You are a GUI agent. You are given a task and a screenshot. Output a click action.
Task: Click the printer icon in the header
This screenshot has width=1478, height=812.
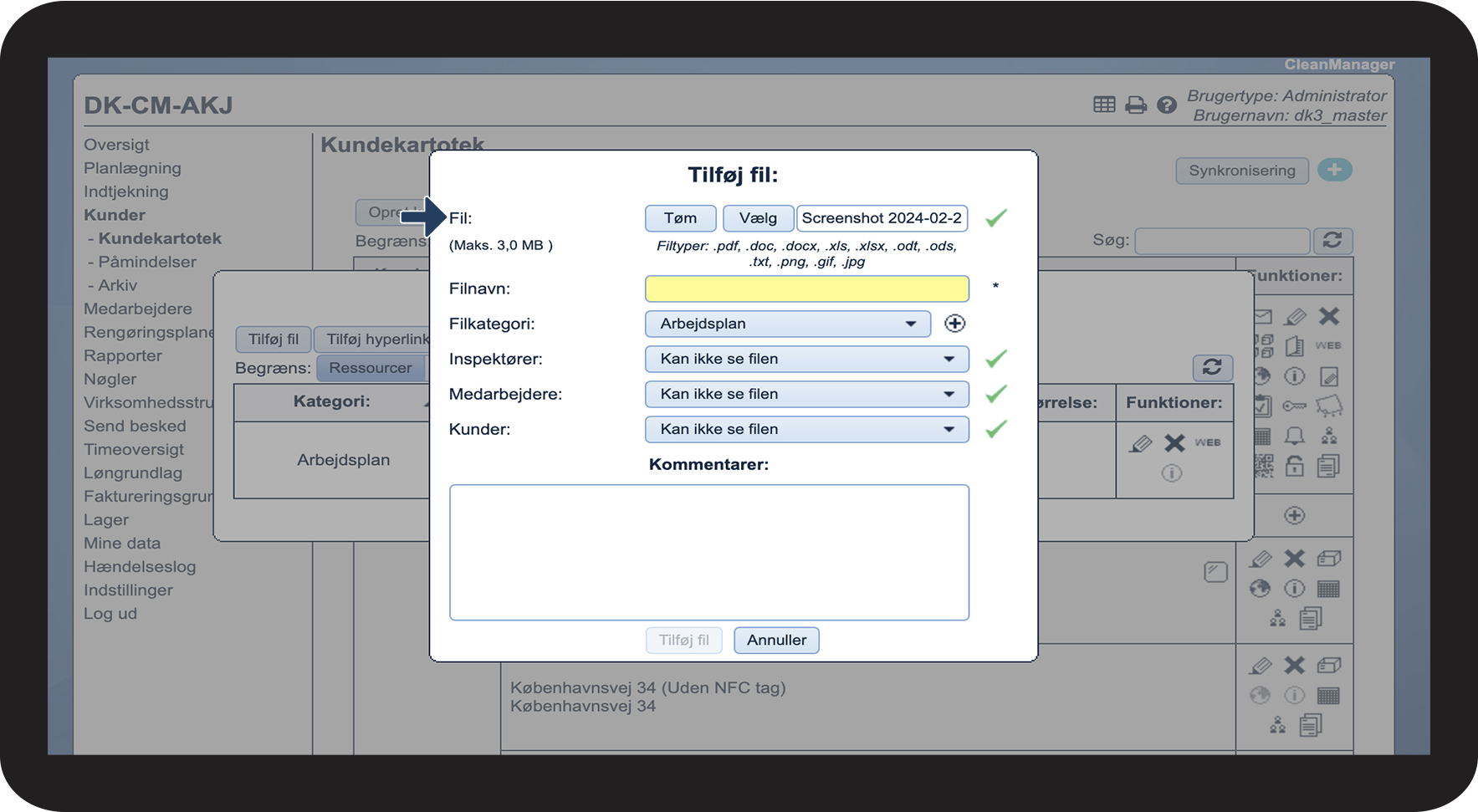point(1136,105)
